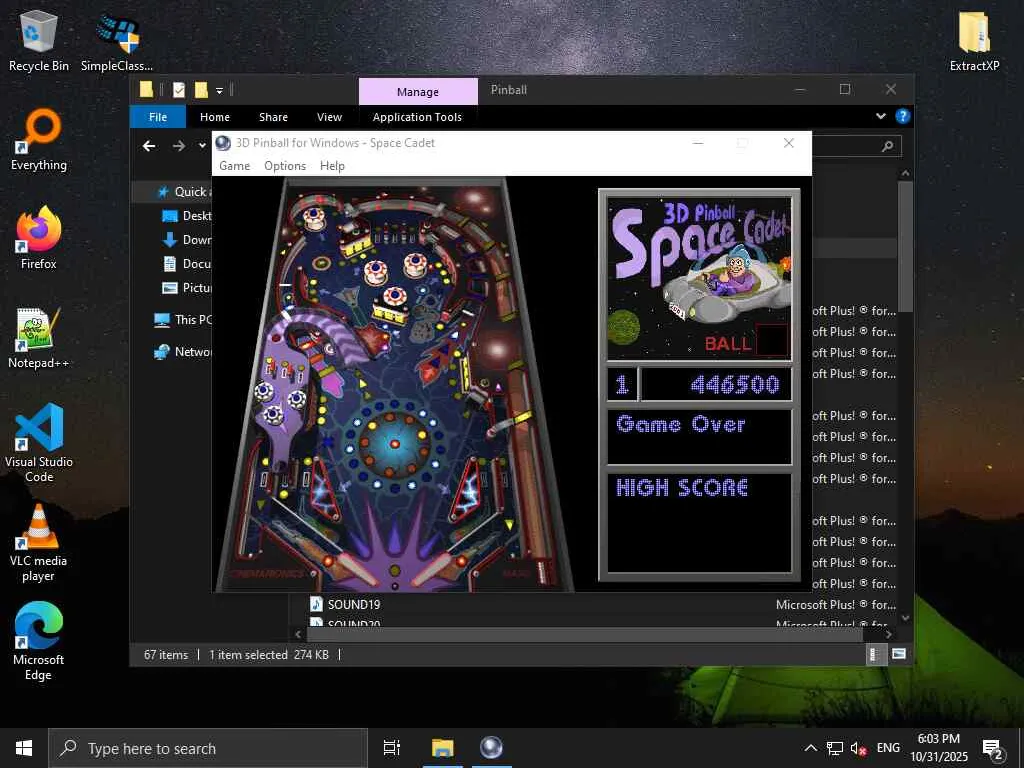The height and width of the screenshot is (768, 1024).
Task: Click the '1 item selected 274 KB' status text
Action: 268,654
